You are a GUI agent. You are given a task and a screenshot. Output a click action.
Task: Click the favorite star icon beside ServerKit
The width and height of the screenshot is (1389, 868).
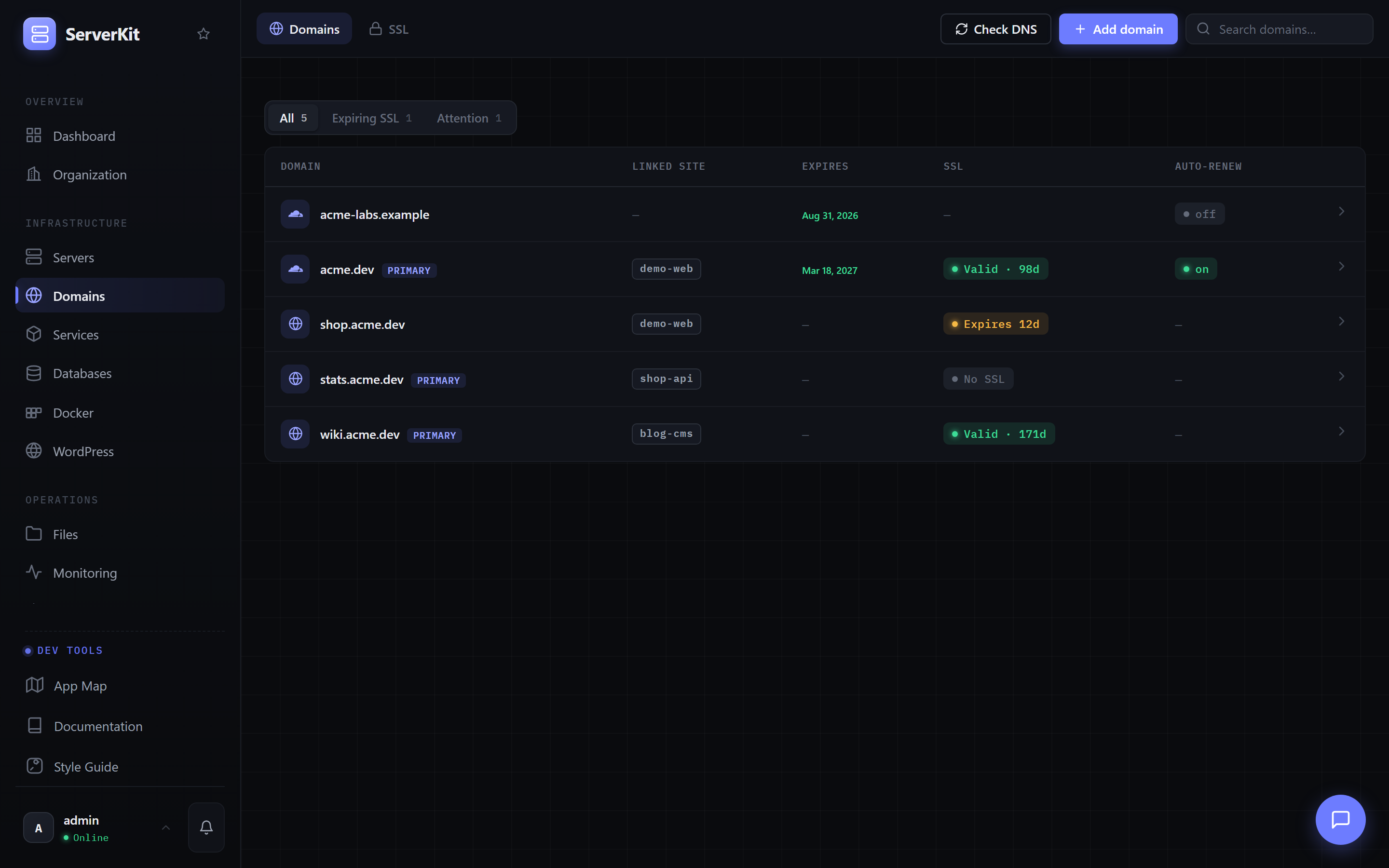pyautogui.click(x=203, y=34)
